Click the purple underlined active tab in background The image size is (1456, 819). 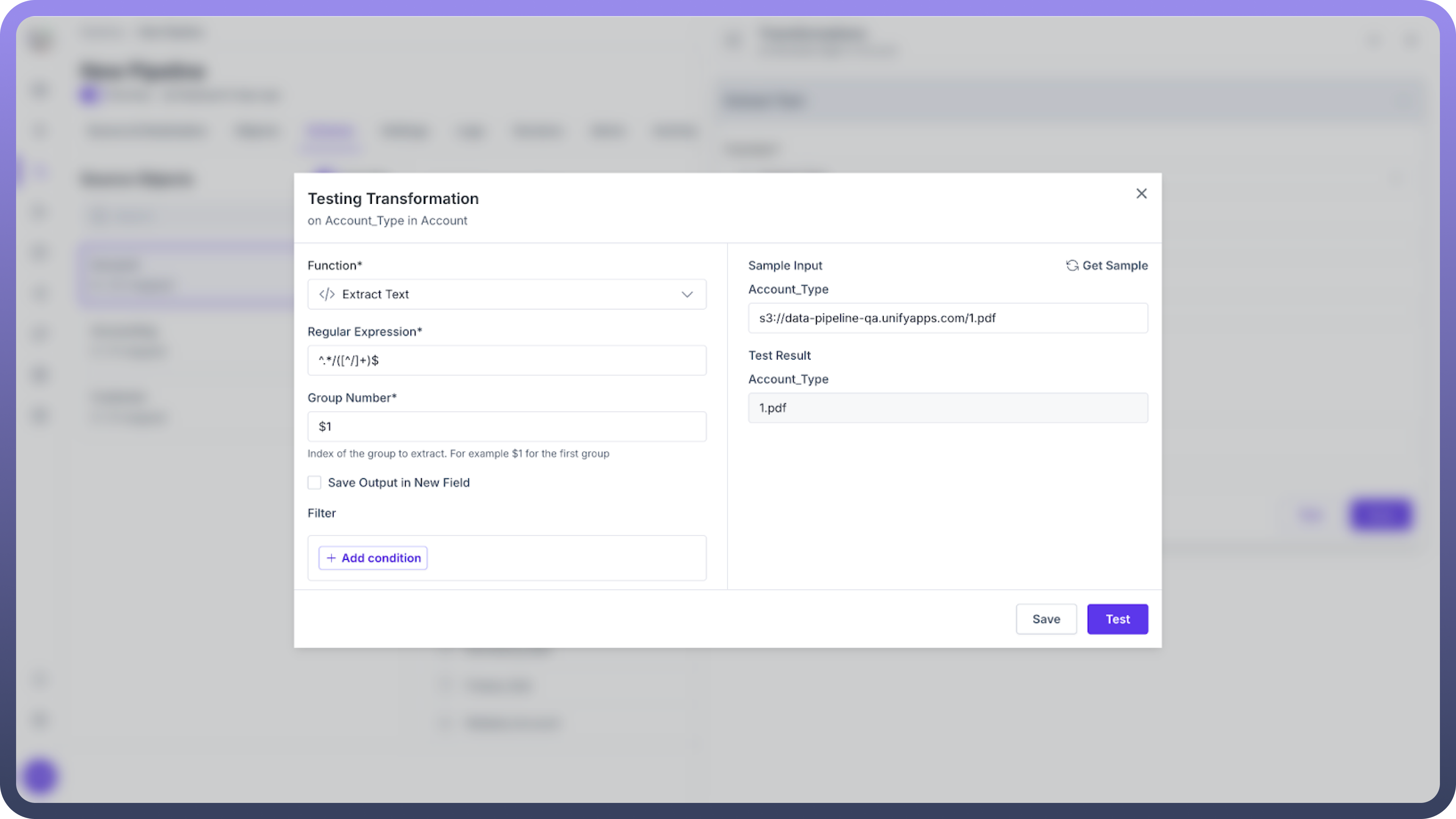coord(330,132)
